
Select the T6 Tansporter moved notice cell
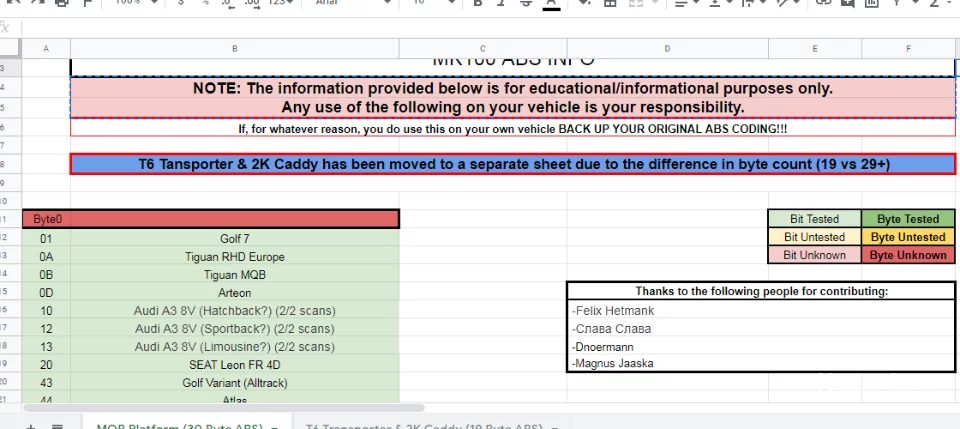[x=513, y=164]
